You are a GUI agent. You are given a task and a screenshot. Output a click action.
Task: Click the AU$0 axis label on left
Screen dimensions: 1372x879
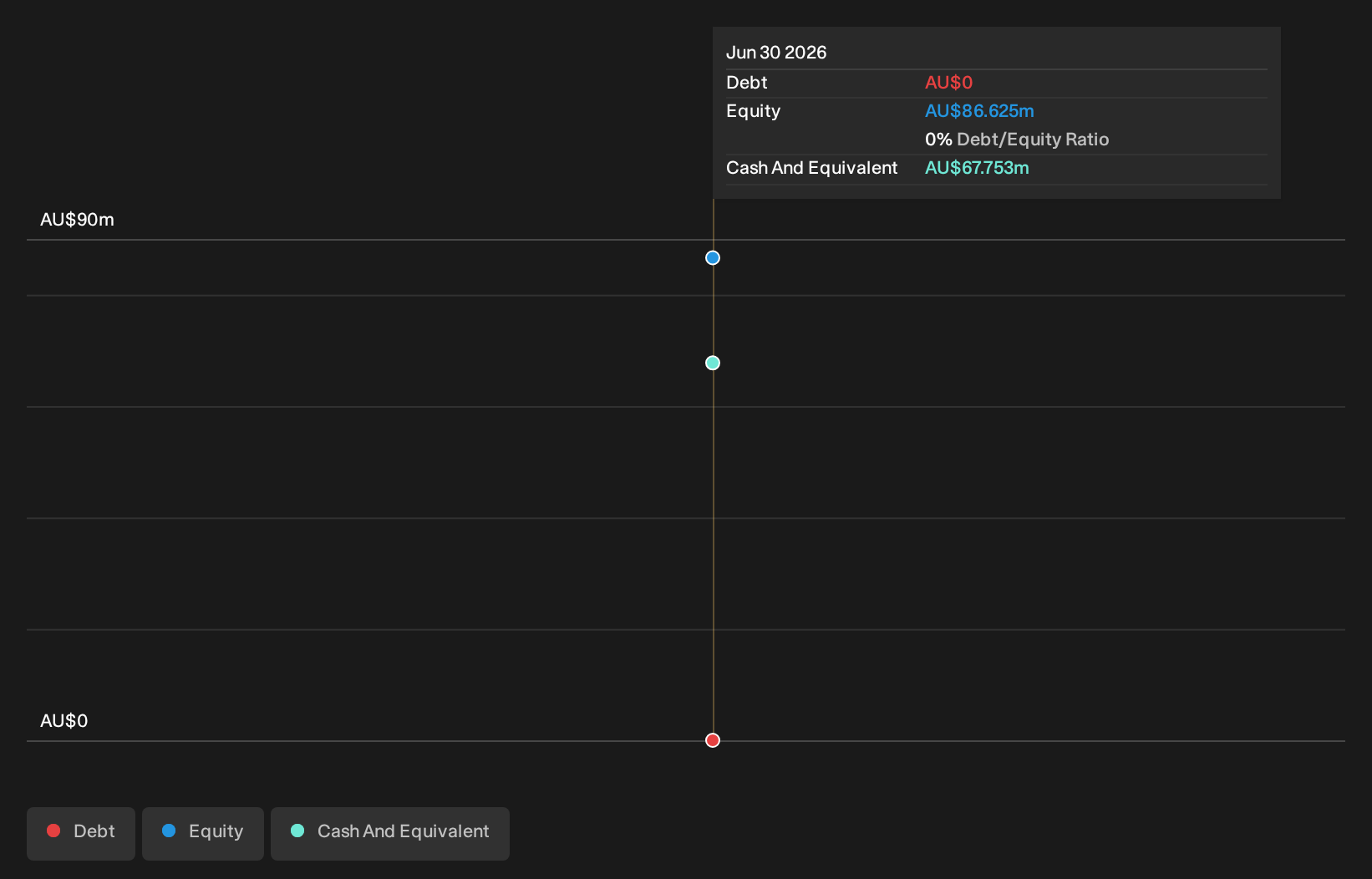click(64, 721)
